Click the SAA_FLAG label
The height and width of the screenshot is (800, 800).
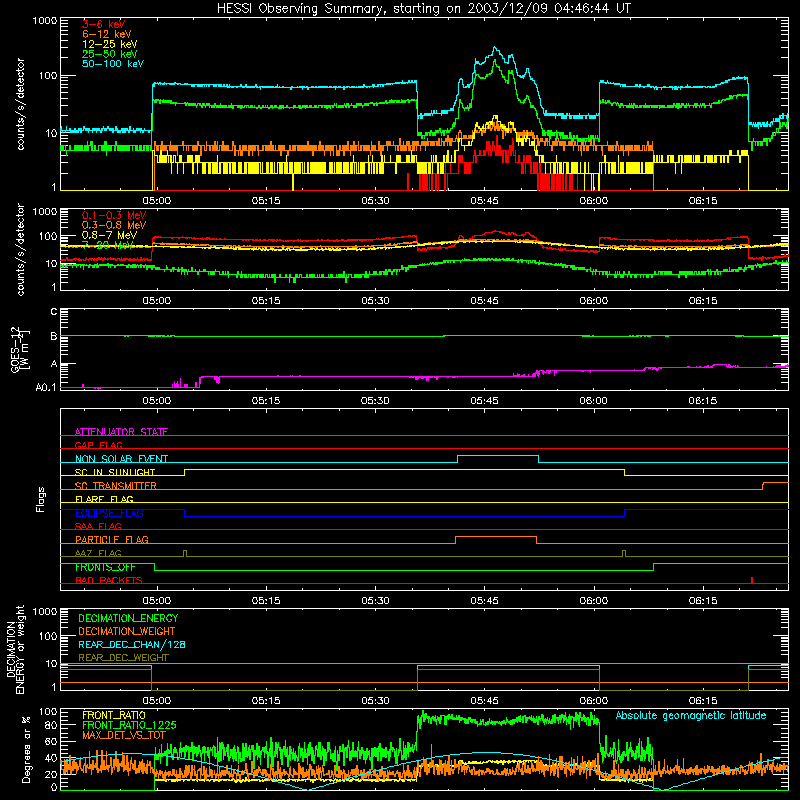click(x=98, y=526)
